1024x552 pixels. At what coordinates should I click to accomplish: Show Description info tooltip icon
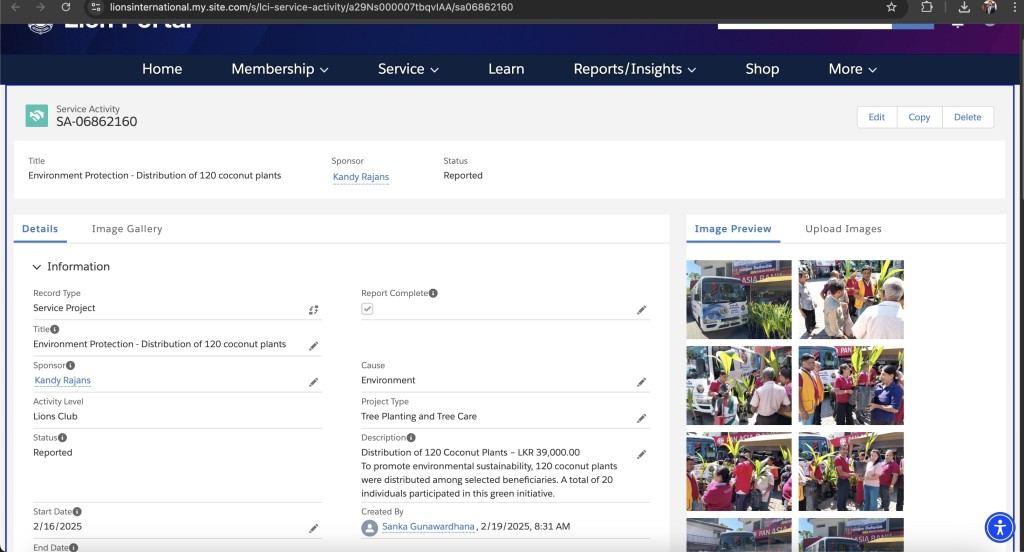[411, 438]
